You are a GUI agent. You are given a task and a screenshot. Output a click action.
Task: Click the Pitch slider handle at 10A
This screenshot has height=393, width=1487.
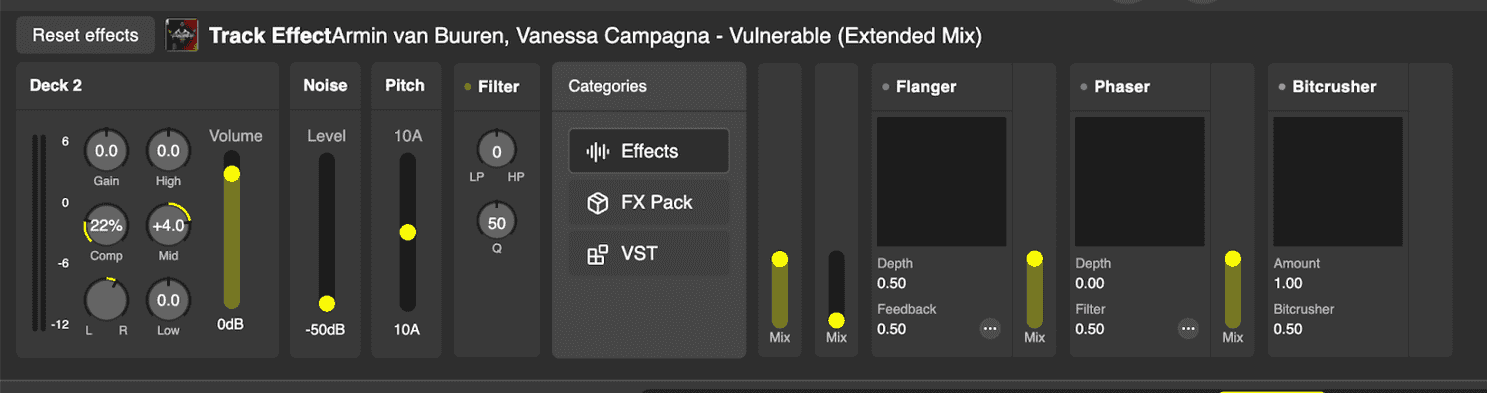point(407,232)
